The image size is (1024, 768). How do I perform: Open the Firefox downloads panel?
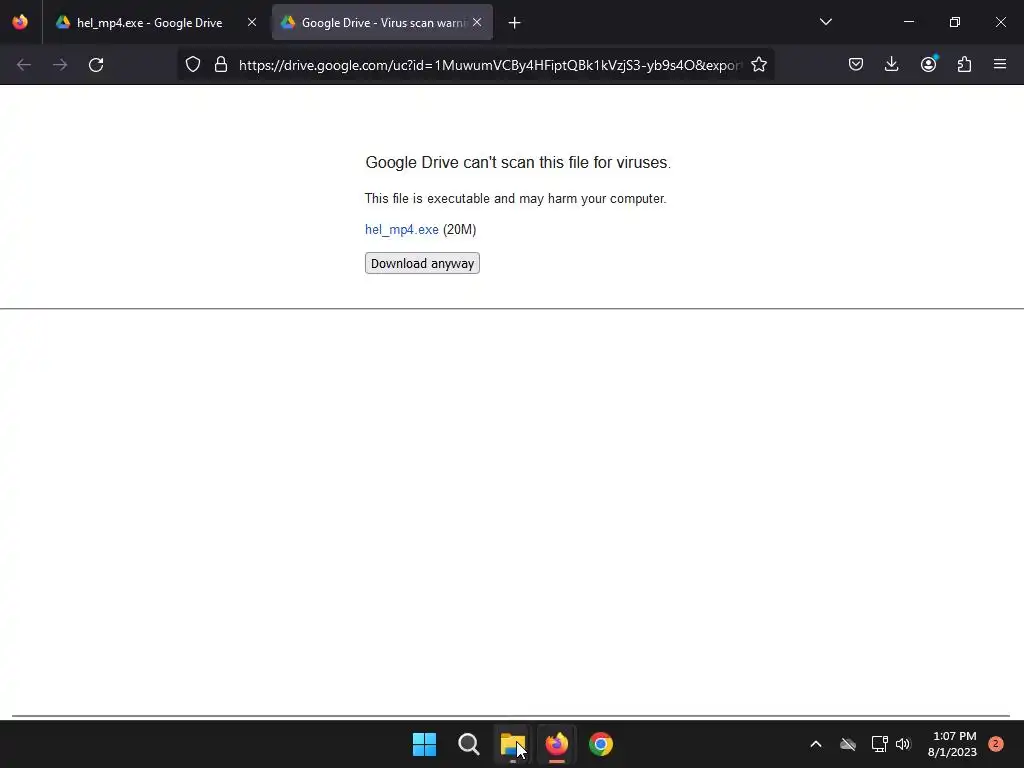click(x=891, y=64)
